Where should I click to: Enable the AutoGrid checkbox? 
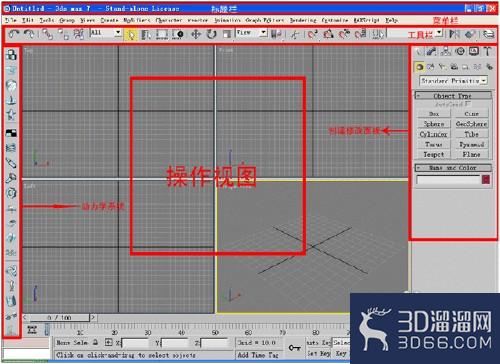pyautogui.click(x=468, y=104)
